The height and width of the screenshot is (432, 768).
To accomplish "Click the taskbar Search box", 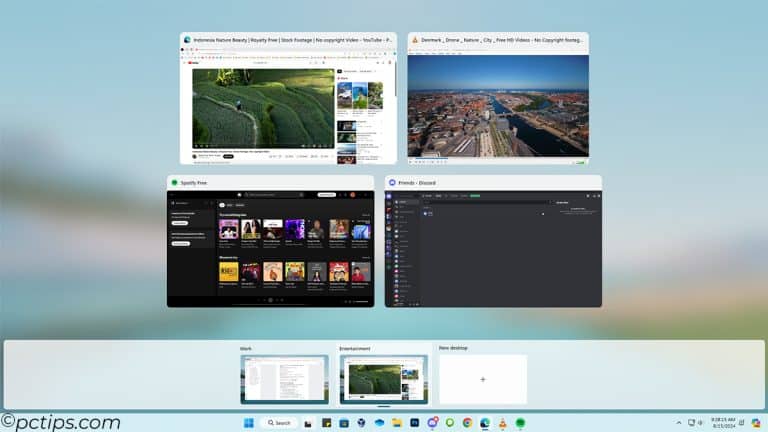I will point(279,423).
